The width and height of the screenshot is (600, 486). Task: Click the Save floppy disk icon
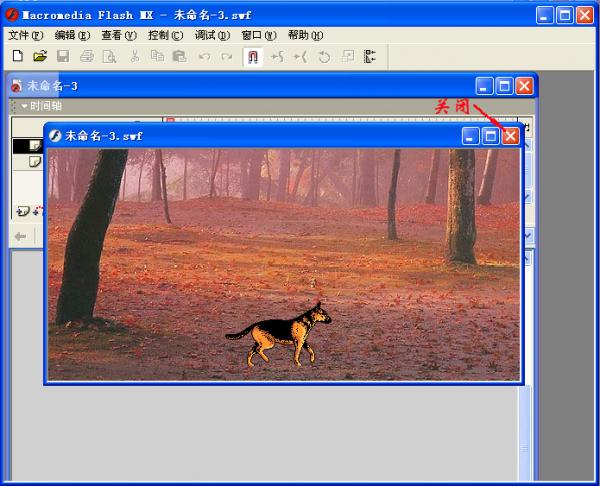coord(63,56)
